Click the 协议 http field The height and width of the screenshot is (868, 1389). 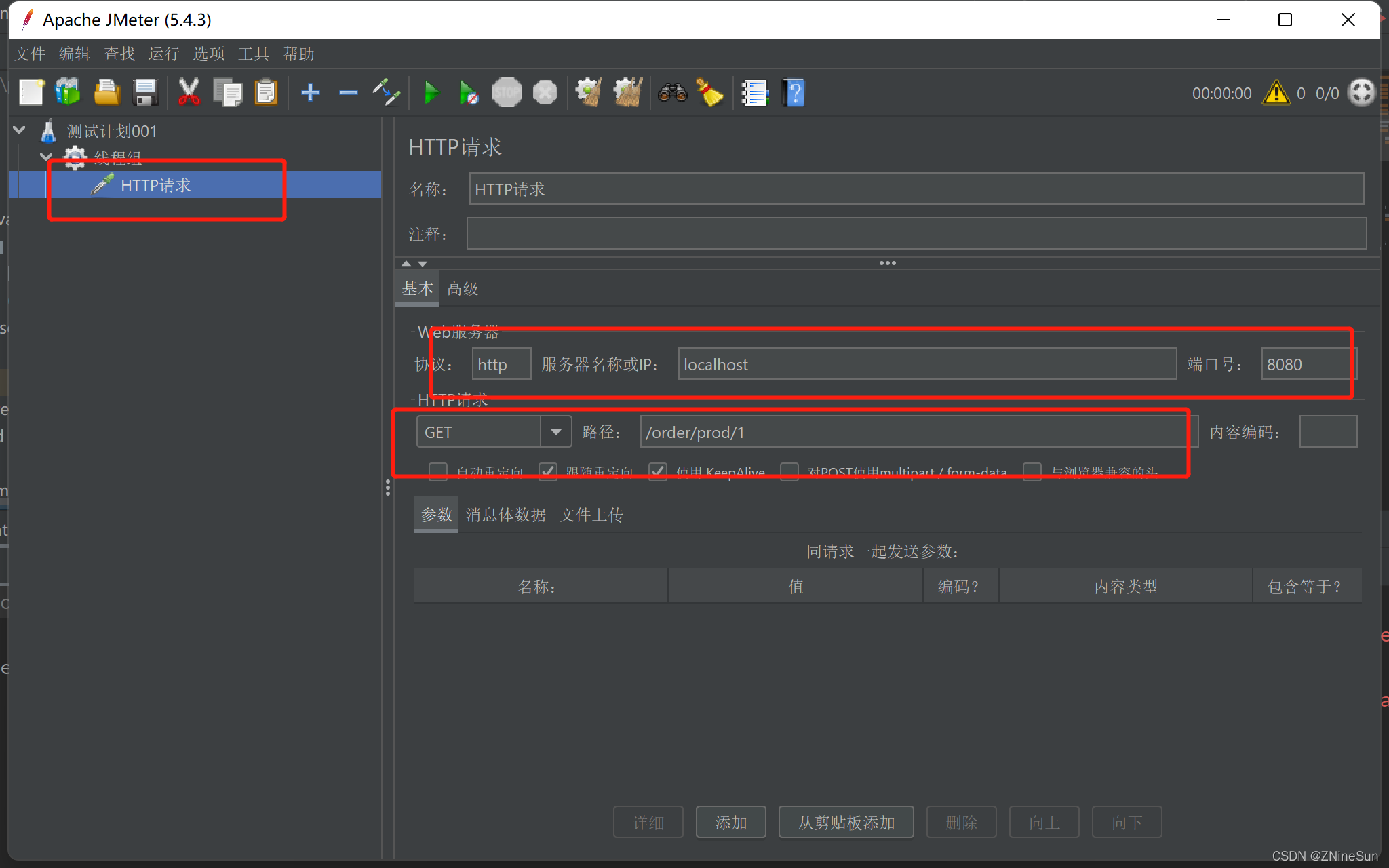pyautogui.click(x=501, y=364)
